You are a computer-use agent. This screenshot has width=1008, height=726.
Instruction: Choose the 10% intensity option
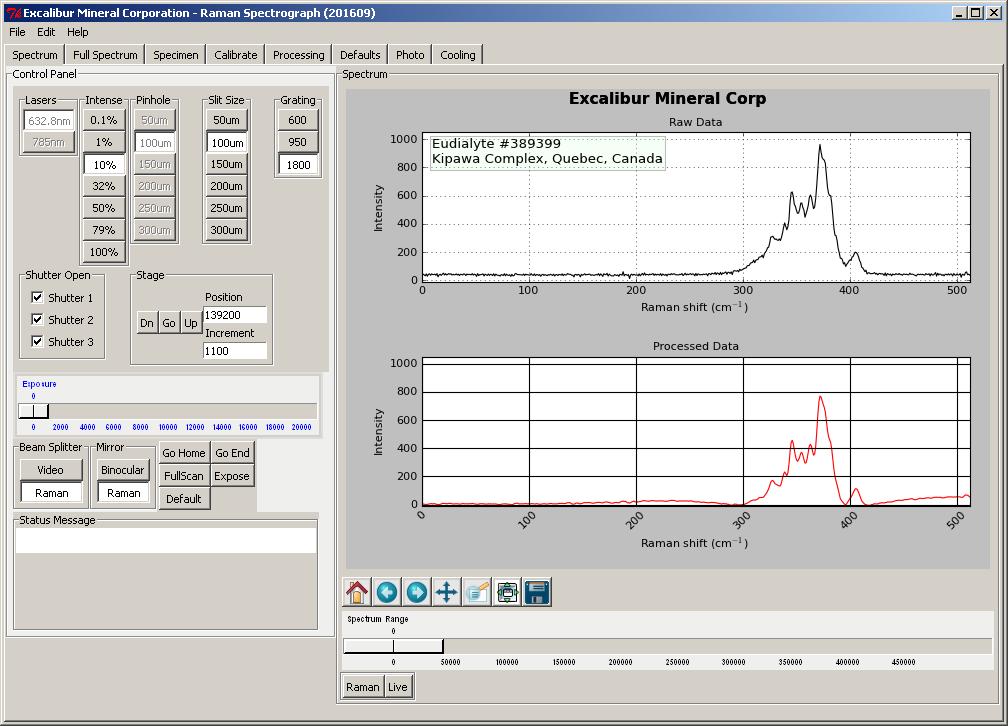click(x=104, y=165)
